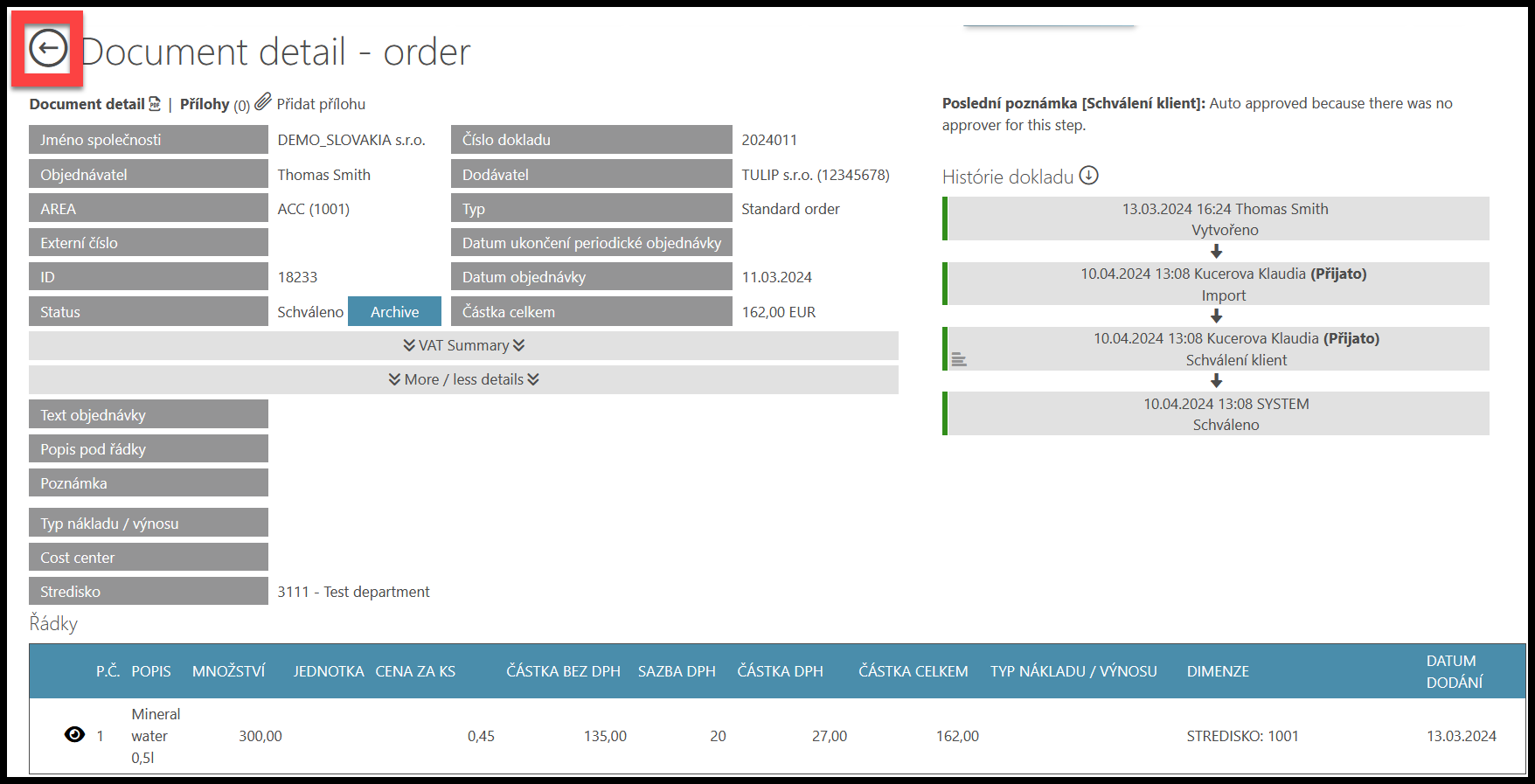Click the DIMENZE column header
Viewport: 1535px width, 784px height.
(x=1218, y=671)
